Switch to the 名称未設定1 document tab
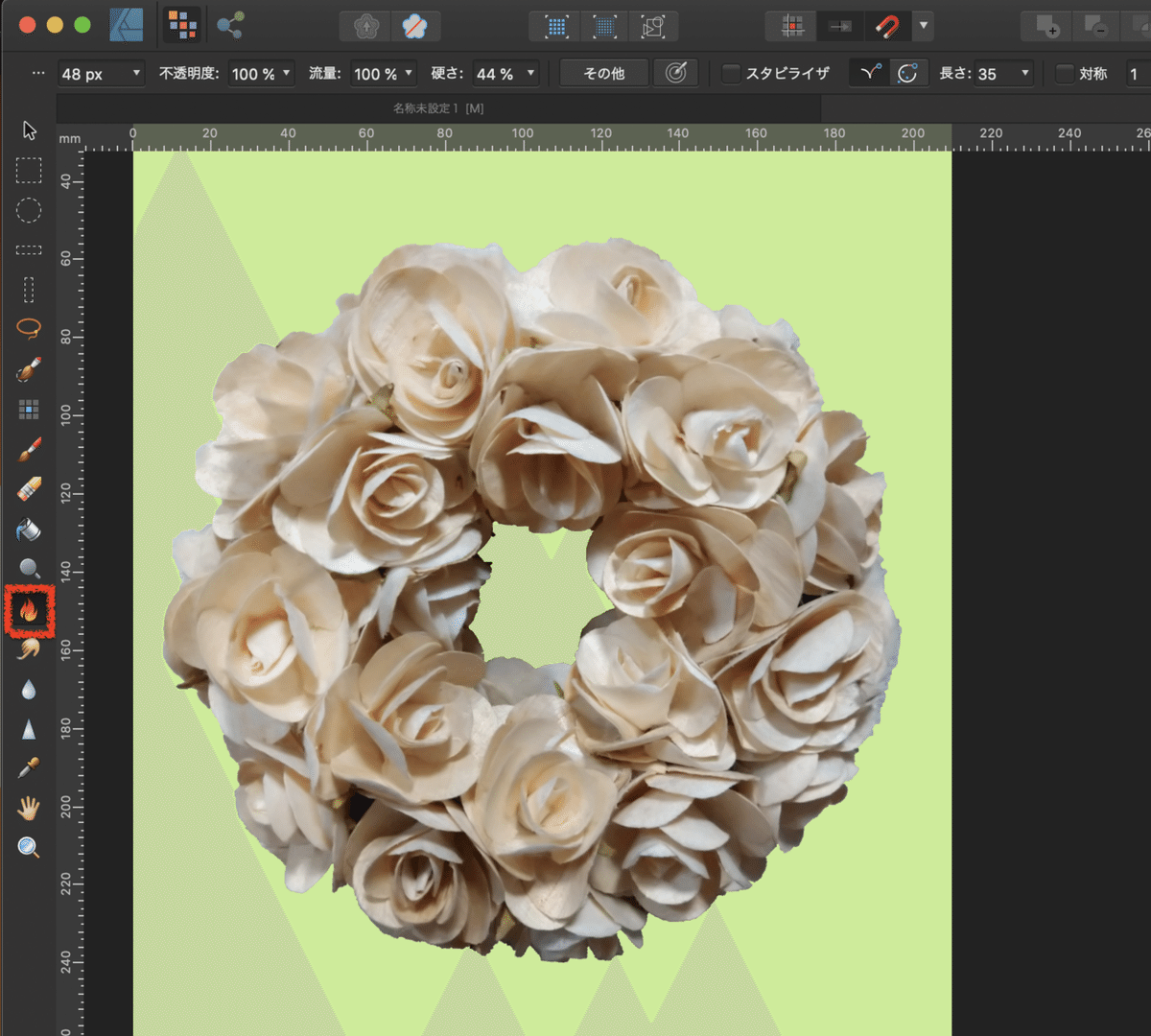The image size is (1151, 1036). (x=438, y=108)
